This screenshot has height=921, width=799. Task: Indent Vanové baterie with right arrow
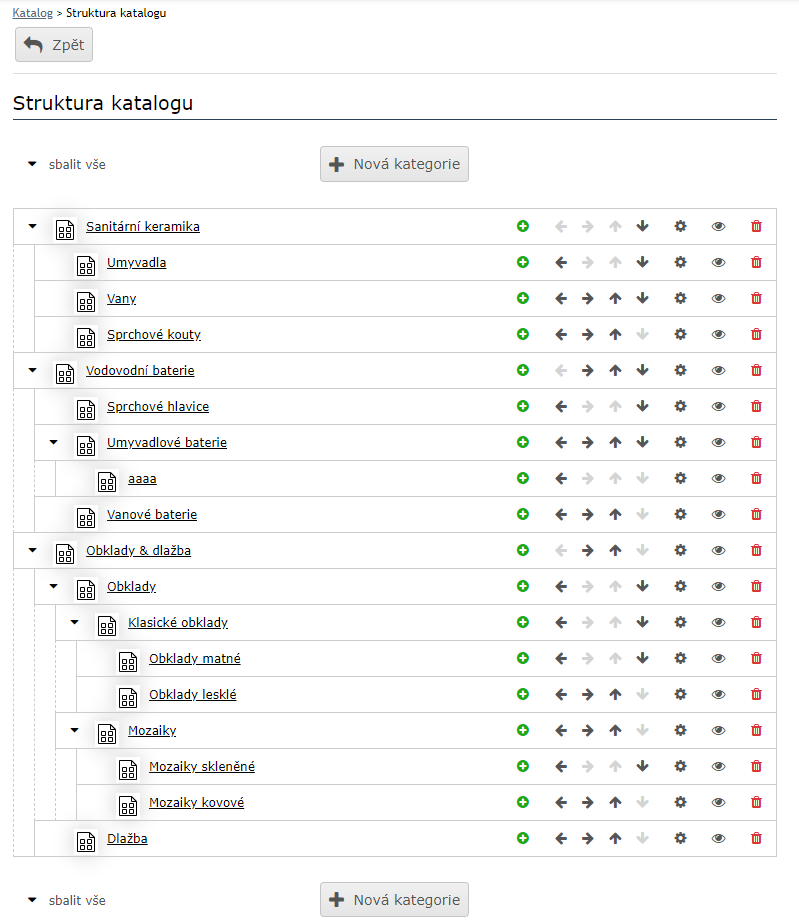[x=588, y=514]
